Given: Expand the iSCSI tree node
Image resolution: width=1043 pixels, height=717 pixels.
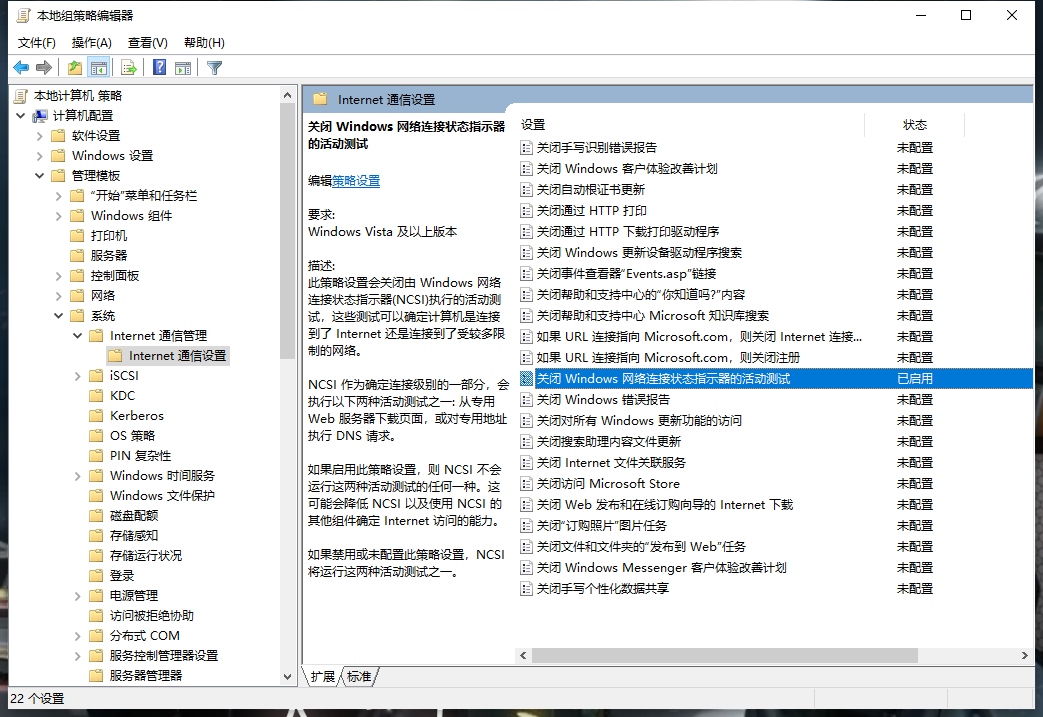Looking at the screenshot, I should point(77,376).
